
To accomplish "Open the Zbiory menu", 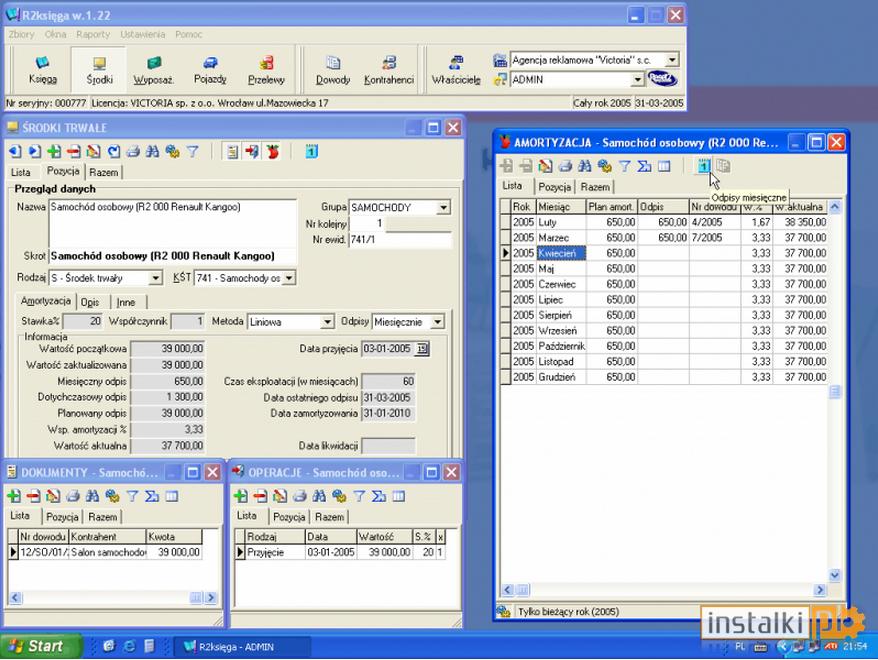I will [21, 34].
